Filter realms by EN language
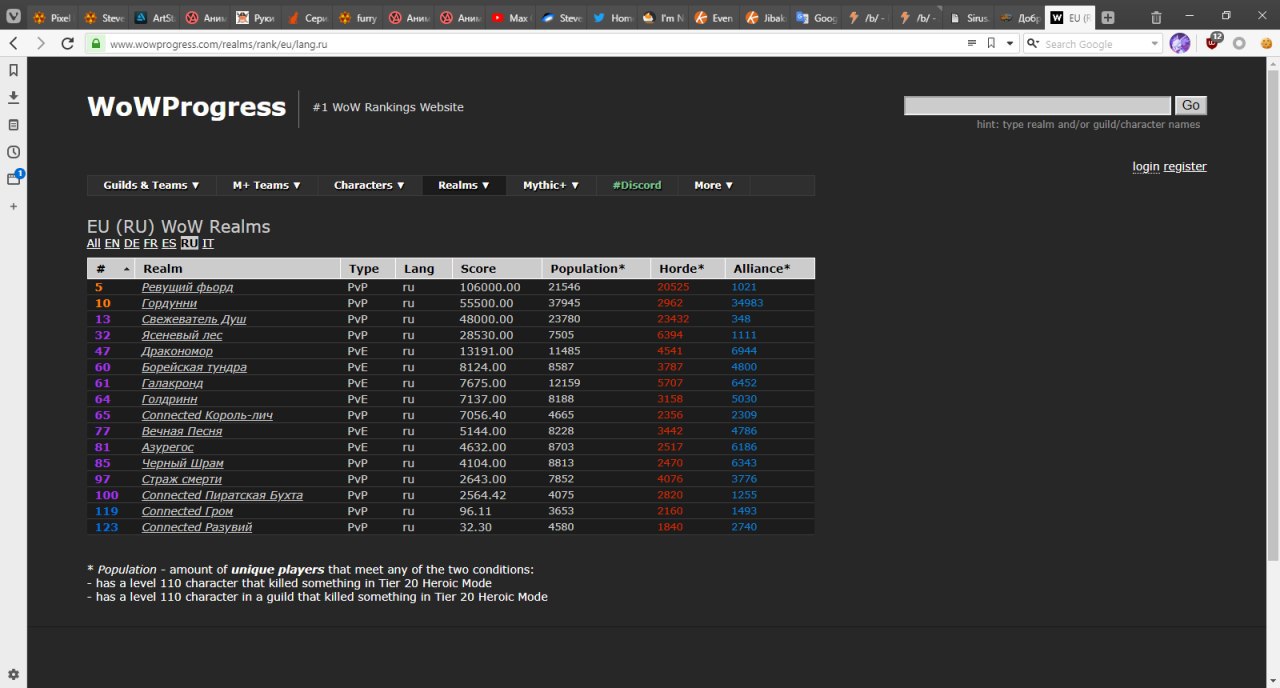The image size is (1280, 688). click(112, 243)
